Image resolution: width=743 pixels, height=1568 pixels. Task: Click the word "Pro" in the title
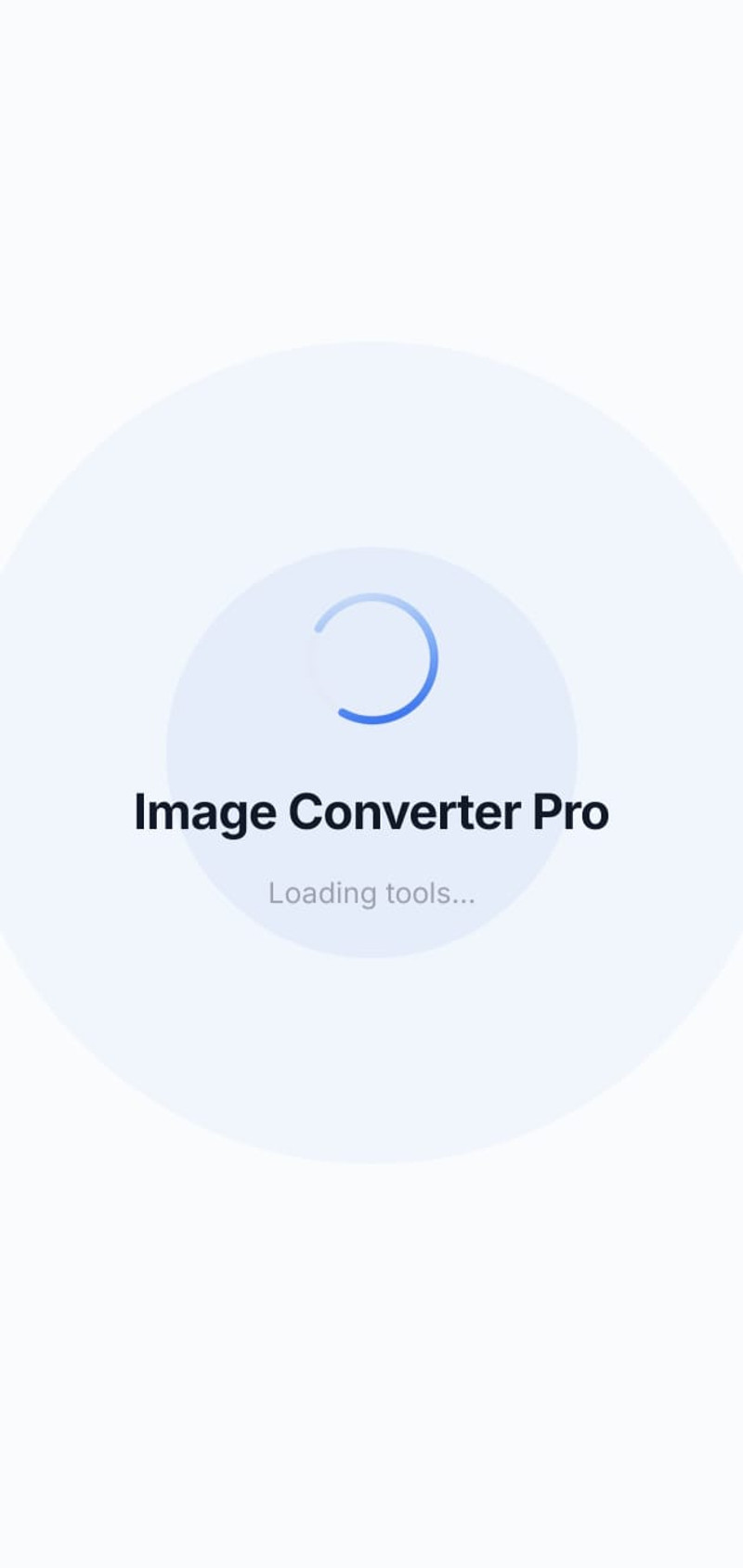point(570,812)
